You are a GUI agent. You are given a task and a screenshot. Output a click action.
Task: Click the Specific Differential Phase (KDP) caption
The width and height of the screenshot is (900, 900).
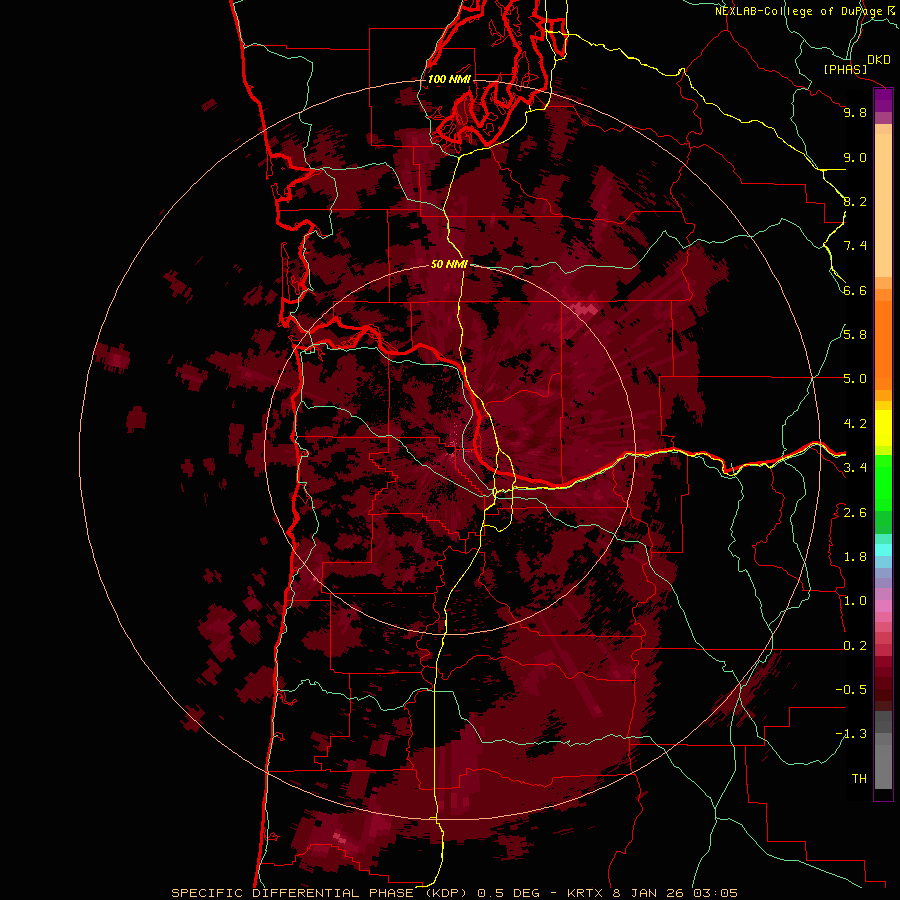[x=317, y=893]
